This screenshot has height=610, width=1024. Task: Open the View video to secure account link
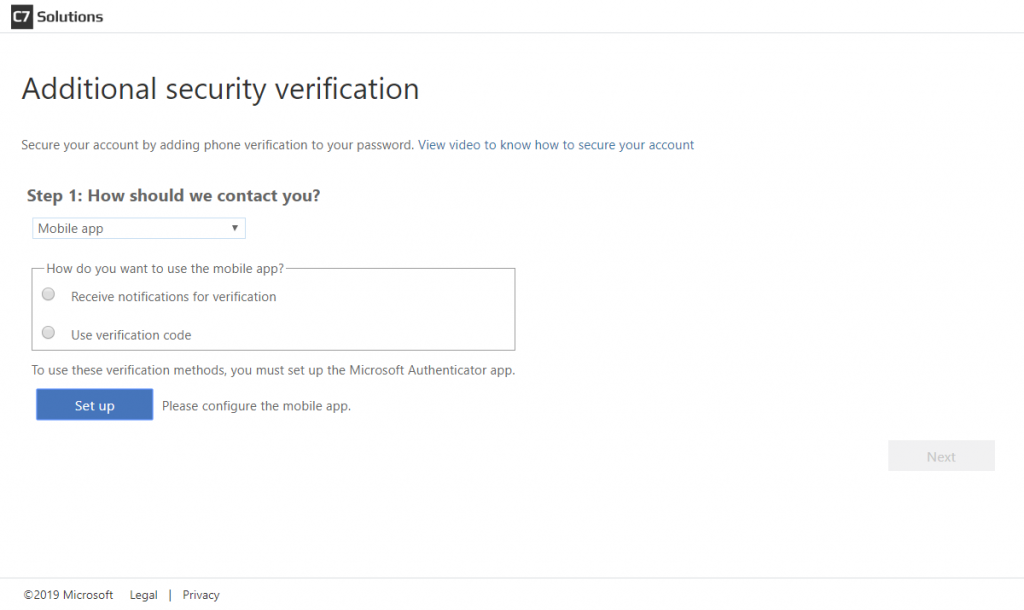[556, 145]
